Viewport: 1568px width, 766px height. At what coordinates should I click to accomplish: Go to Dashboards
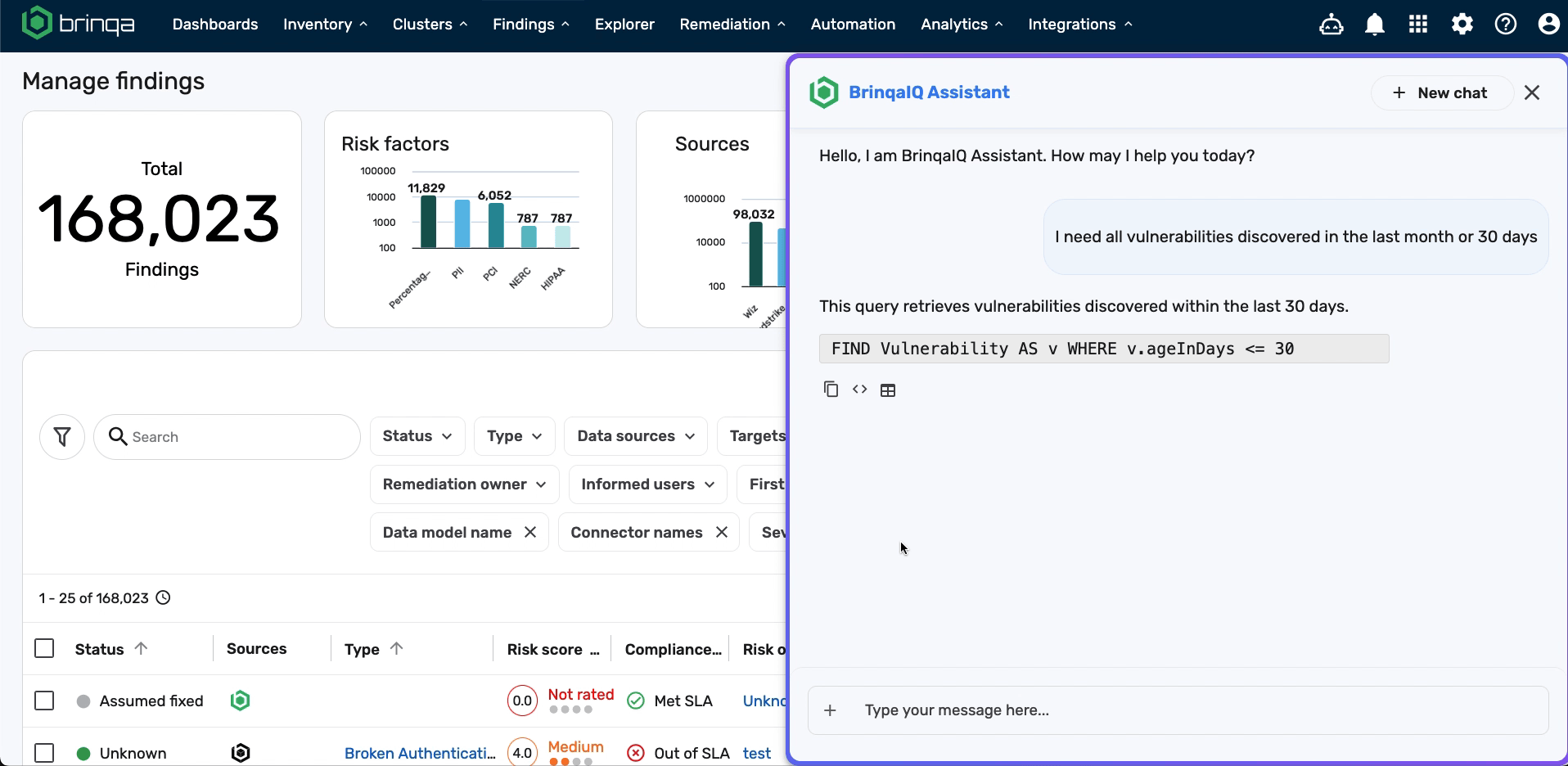(x=215, y=25)
